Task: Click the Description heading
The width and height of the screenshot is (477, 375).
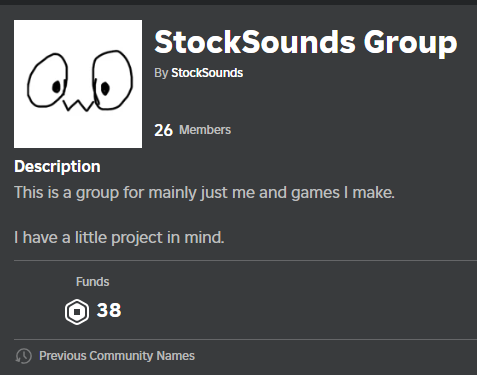Action: tap(57, 166)
